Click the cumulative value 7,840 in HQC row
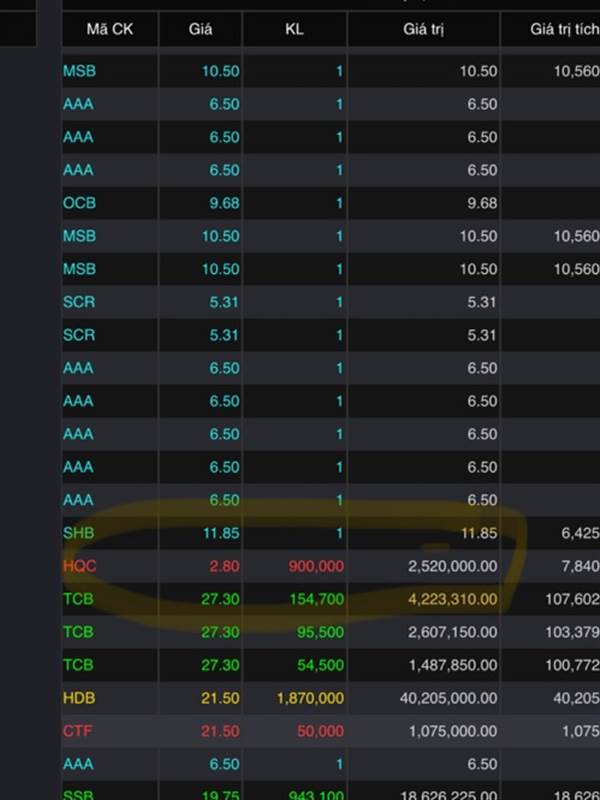Image resolution: width=600 pixels, height=800 pixels. [581, 566]
